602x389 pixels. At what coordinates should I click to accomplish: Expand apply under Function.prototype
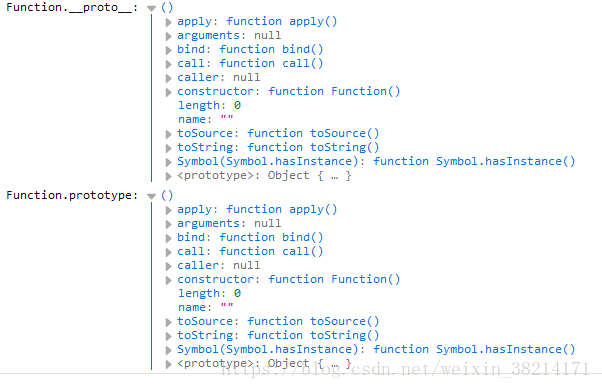coord(168,210)
